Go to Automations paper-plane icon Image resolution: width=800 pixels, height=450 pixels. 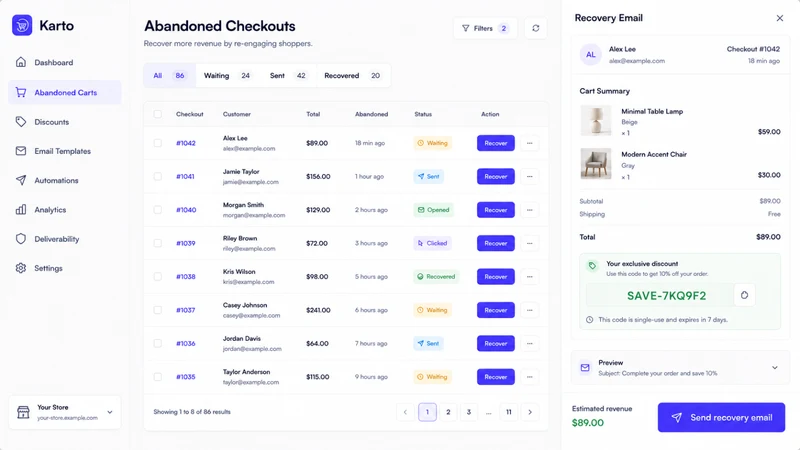tap(21, 180)
